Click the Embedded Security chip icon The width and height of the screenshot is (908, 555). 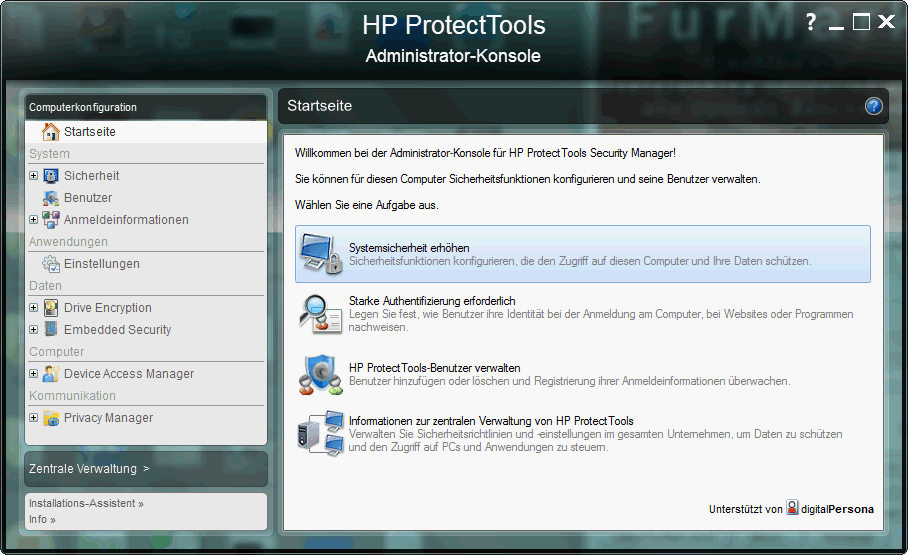pos(51,330)
